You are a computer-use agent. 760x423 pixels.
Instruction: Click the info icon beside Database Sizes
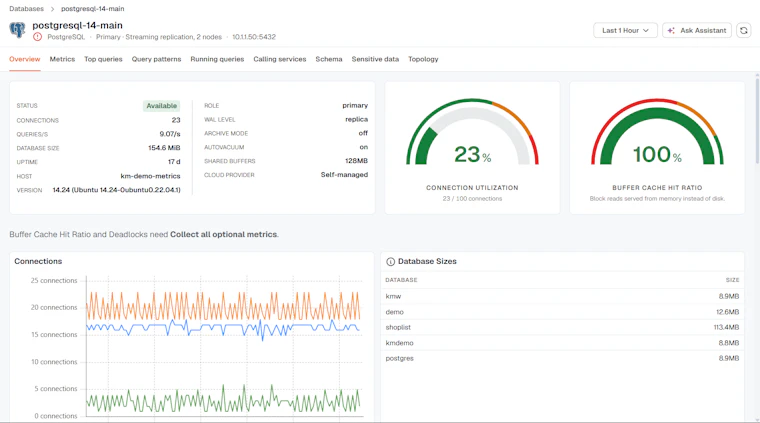click(x=390, y=262)
